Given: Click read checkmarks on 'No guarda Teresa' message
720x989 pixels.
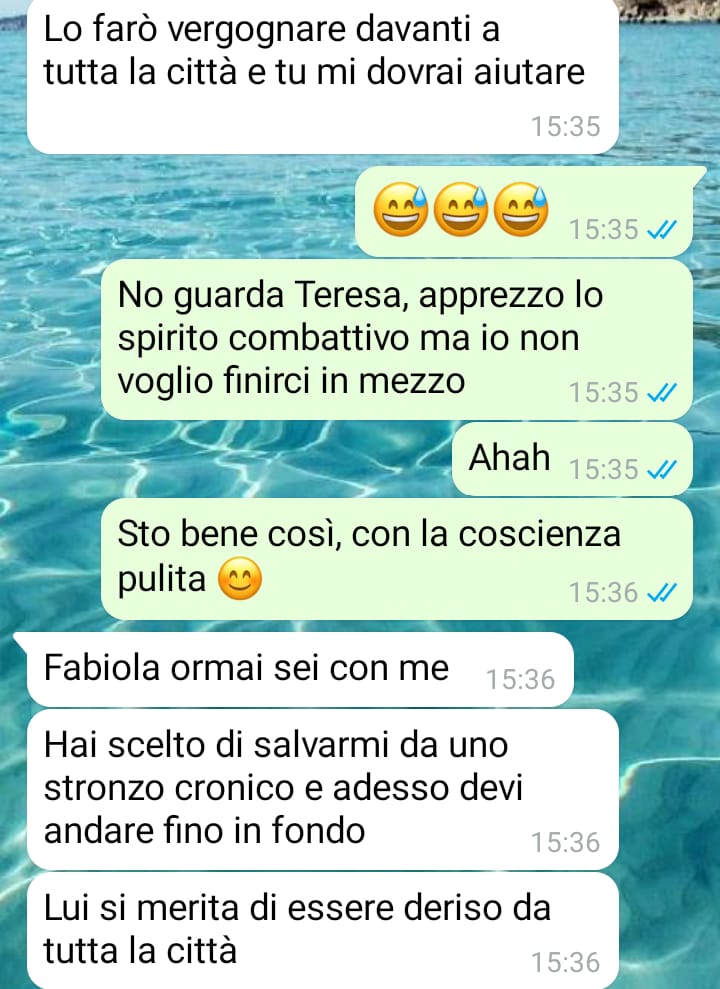Looking at the screenshot, I should [x=662, y=393].
